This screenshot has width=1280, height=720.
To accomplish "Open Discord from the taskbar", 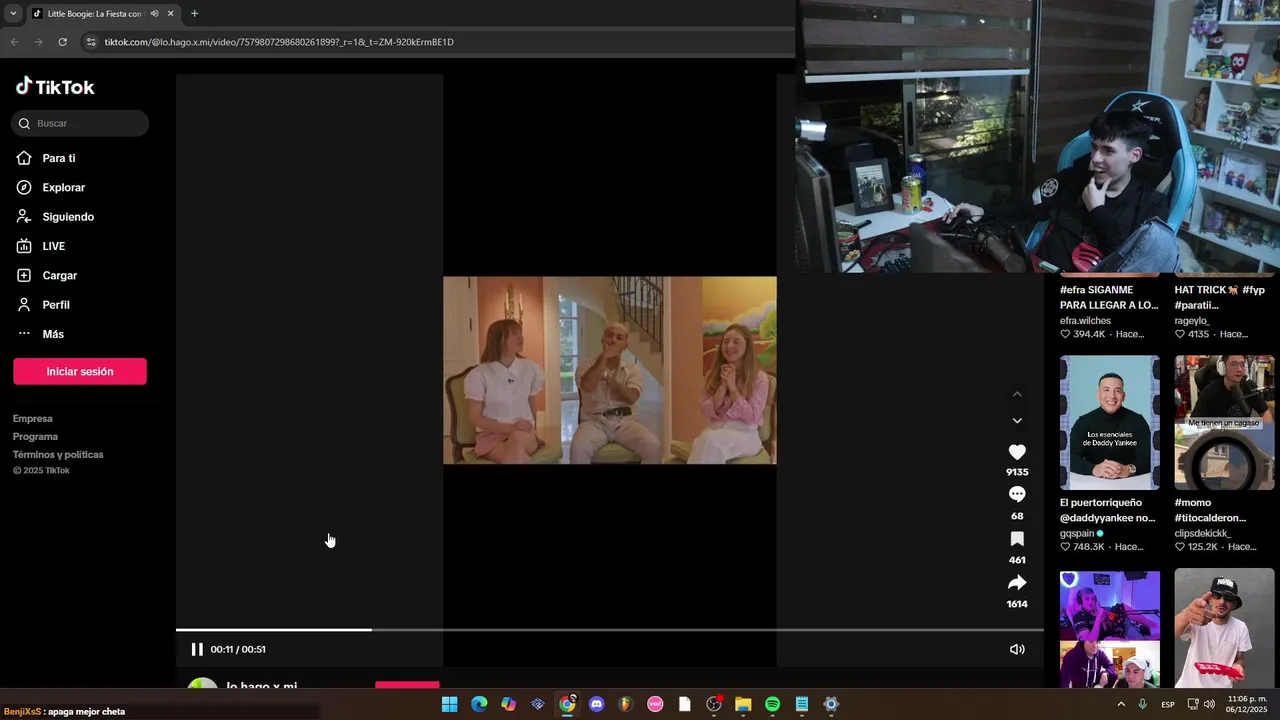I will (596, 704).
